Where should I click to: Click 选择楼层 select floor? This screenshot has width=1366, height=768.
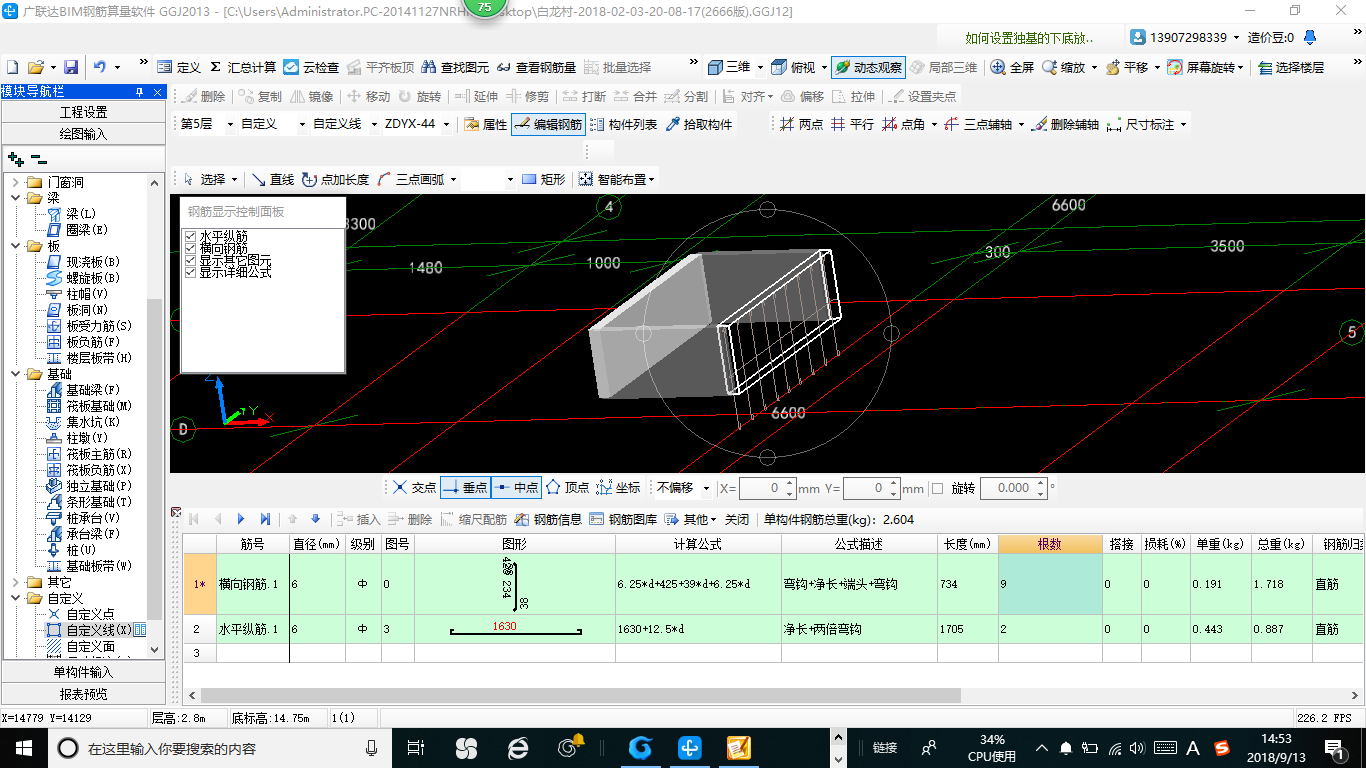click(x=1291, y=67)
